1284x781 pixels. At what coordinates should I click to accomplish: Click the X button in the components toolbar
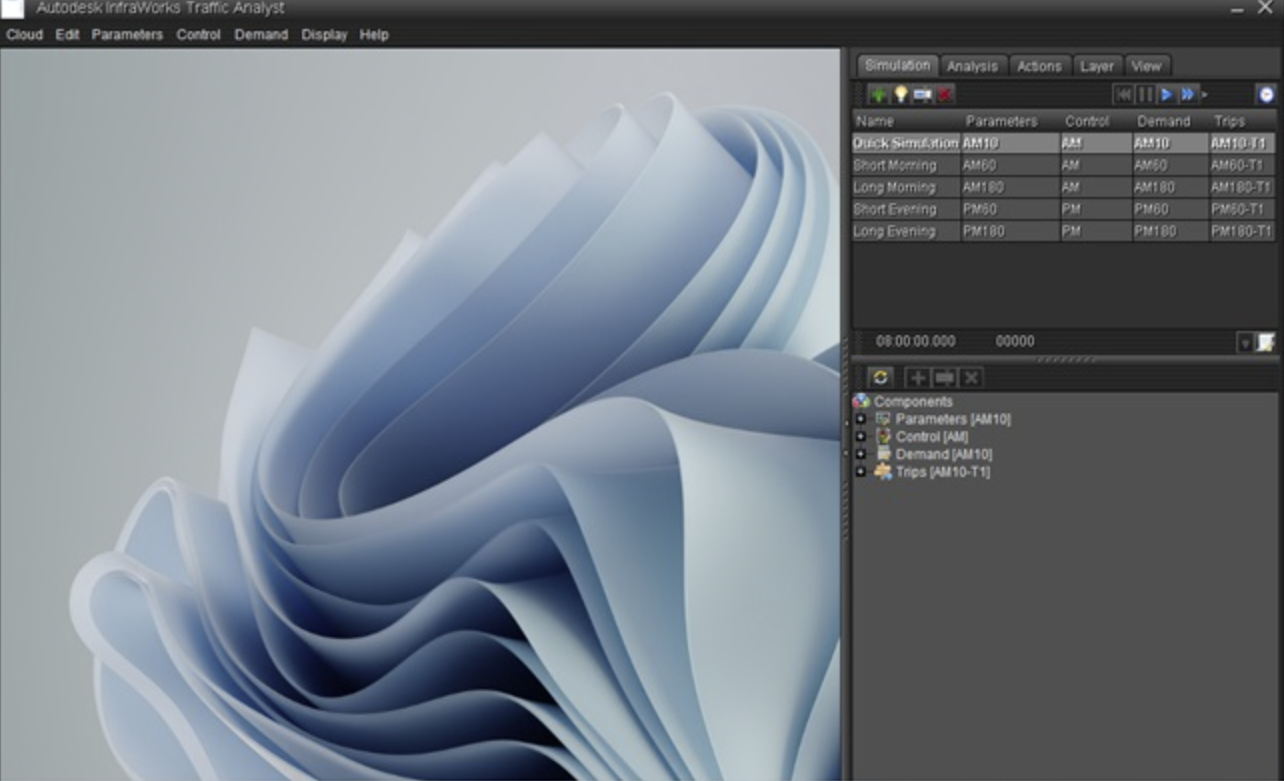point(971,377)
